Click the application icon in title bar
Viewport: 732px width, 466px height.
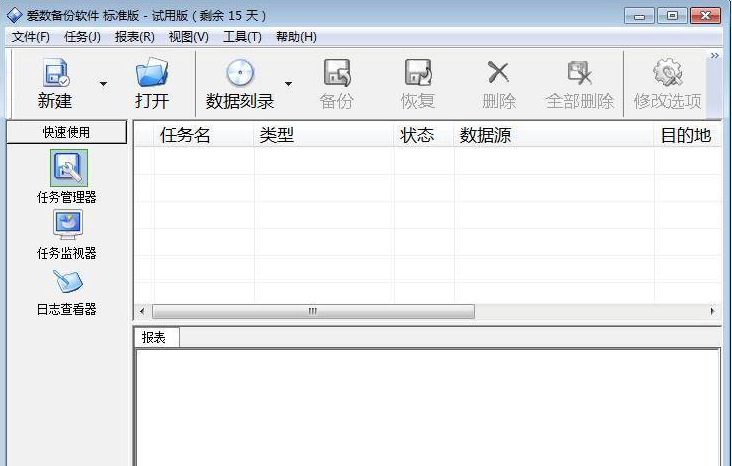(14, 15)
